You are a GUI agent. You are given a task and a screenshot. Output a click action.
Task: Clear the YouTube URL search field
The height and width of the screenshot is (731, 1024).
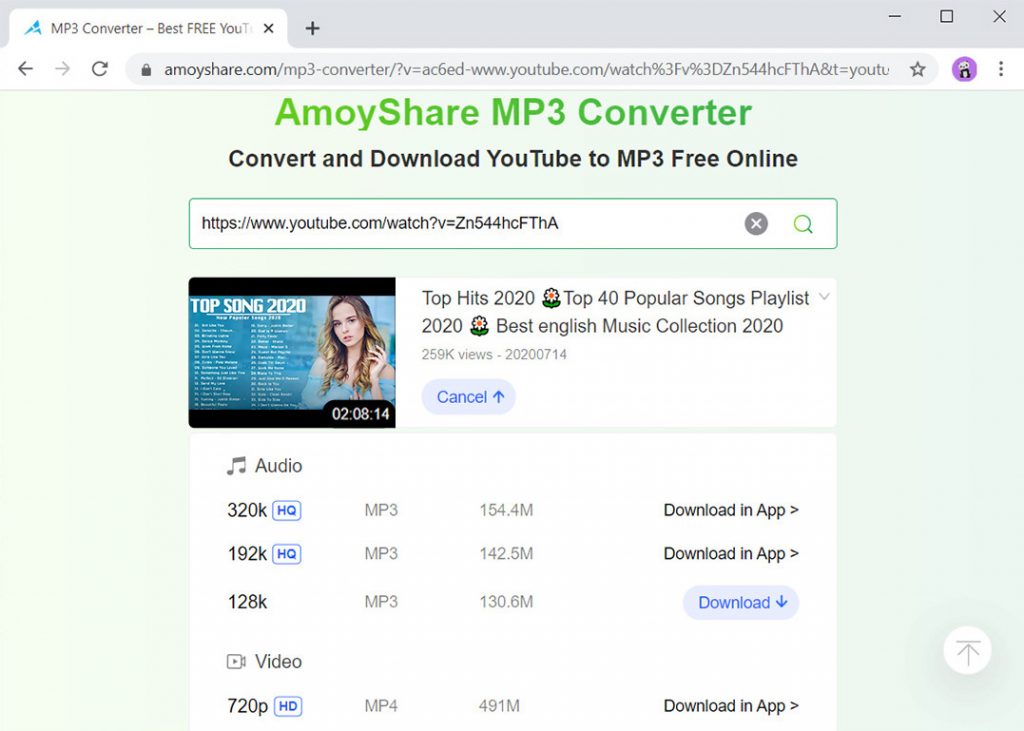[756, 223]
